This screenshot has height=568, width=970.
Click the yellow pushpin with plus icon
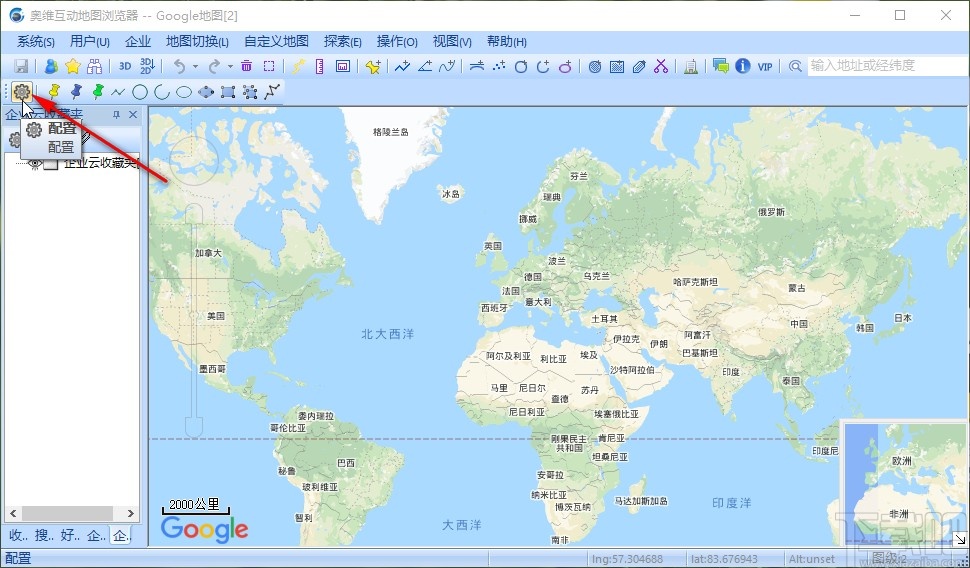[372, 66]
